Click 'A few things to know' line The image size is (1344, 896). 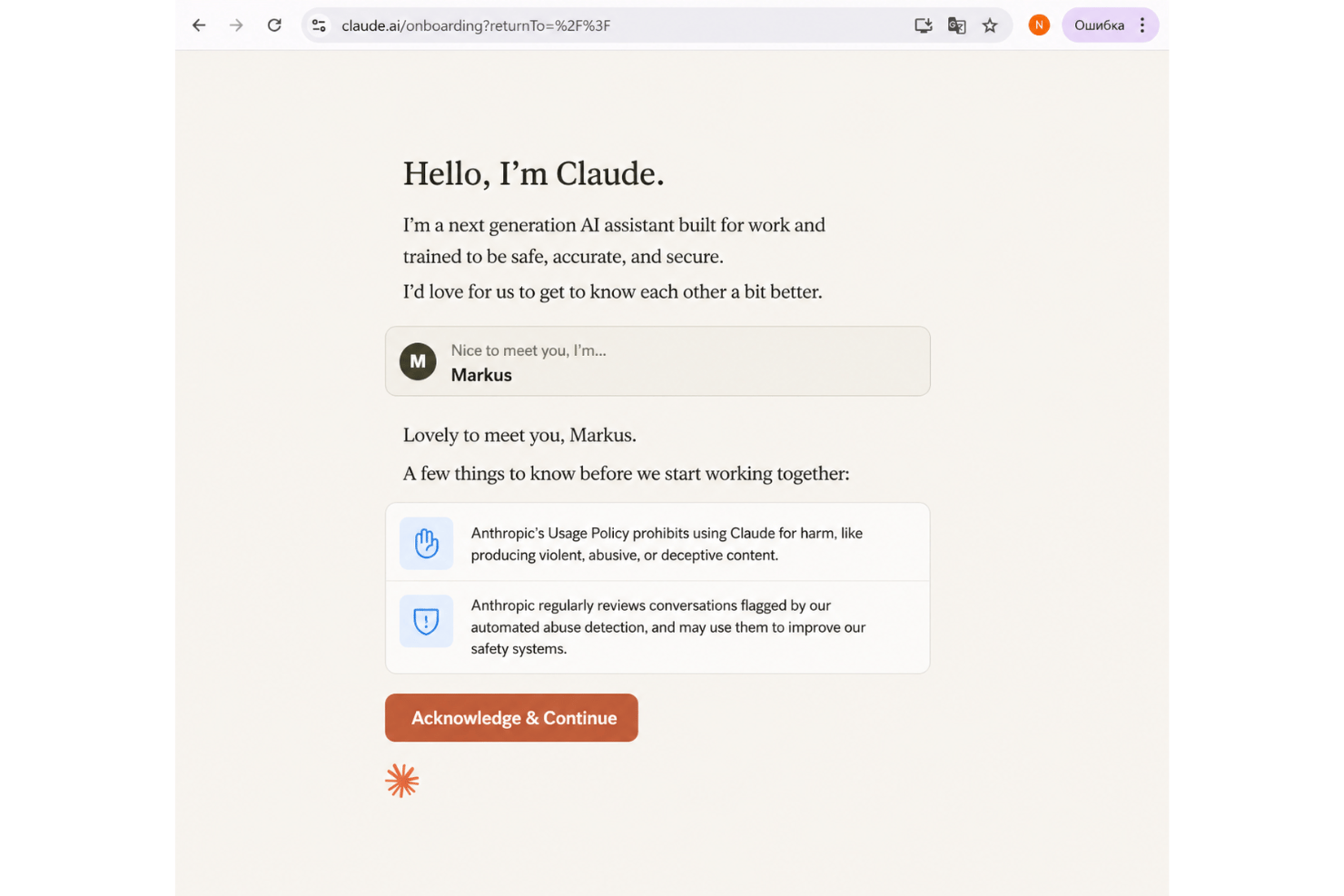pos(627,474)
